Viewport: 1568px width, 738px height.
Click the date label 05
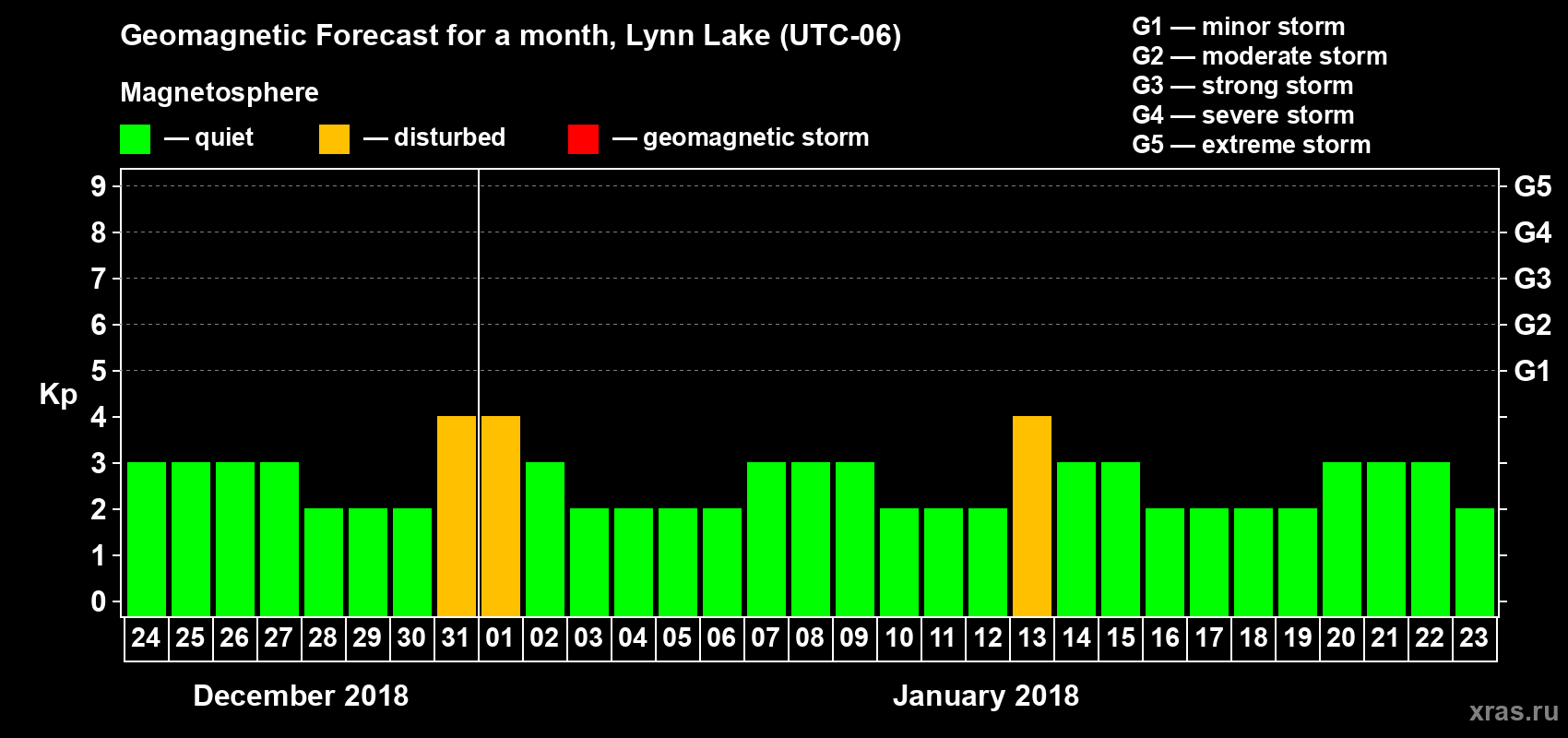point(677,637)
